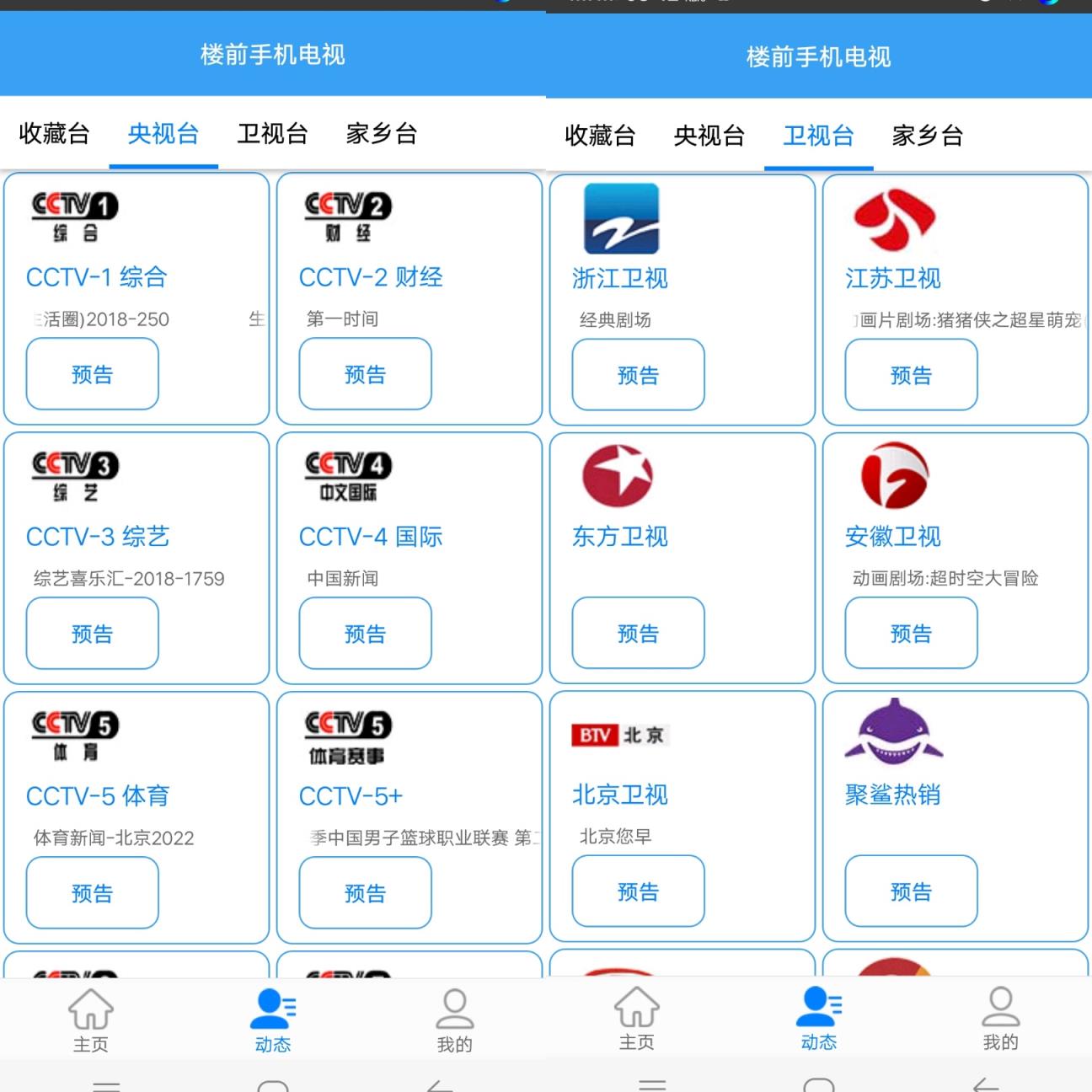The height and width of the screenshot is (1092, 1092).
Task: Open the 家乡台 tab
Action: click(381, 134)
